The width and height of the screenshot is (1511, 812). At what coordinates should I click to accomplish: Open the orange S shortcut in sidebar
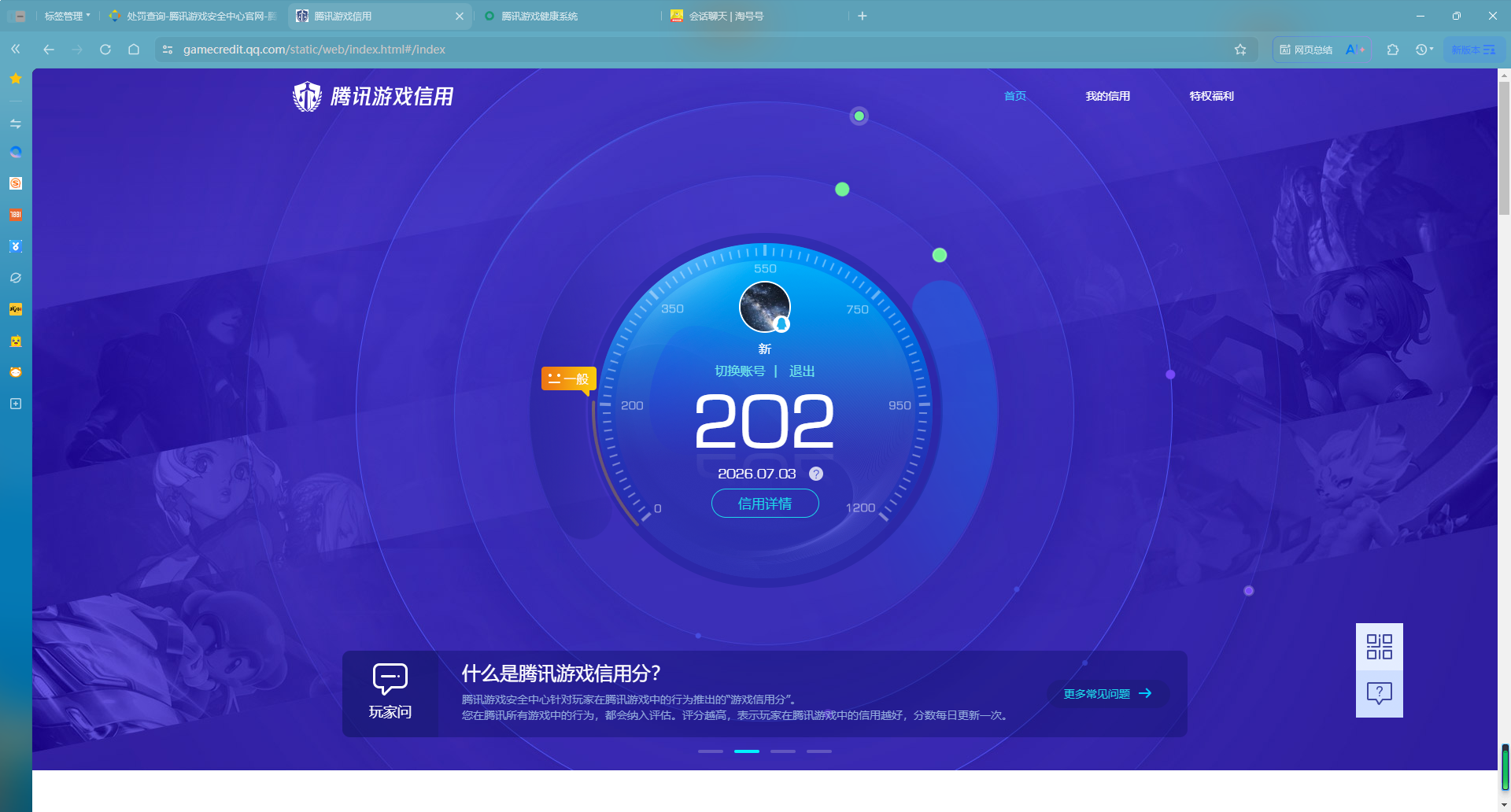point(16,183)
